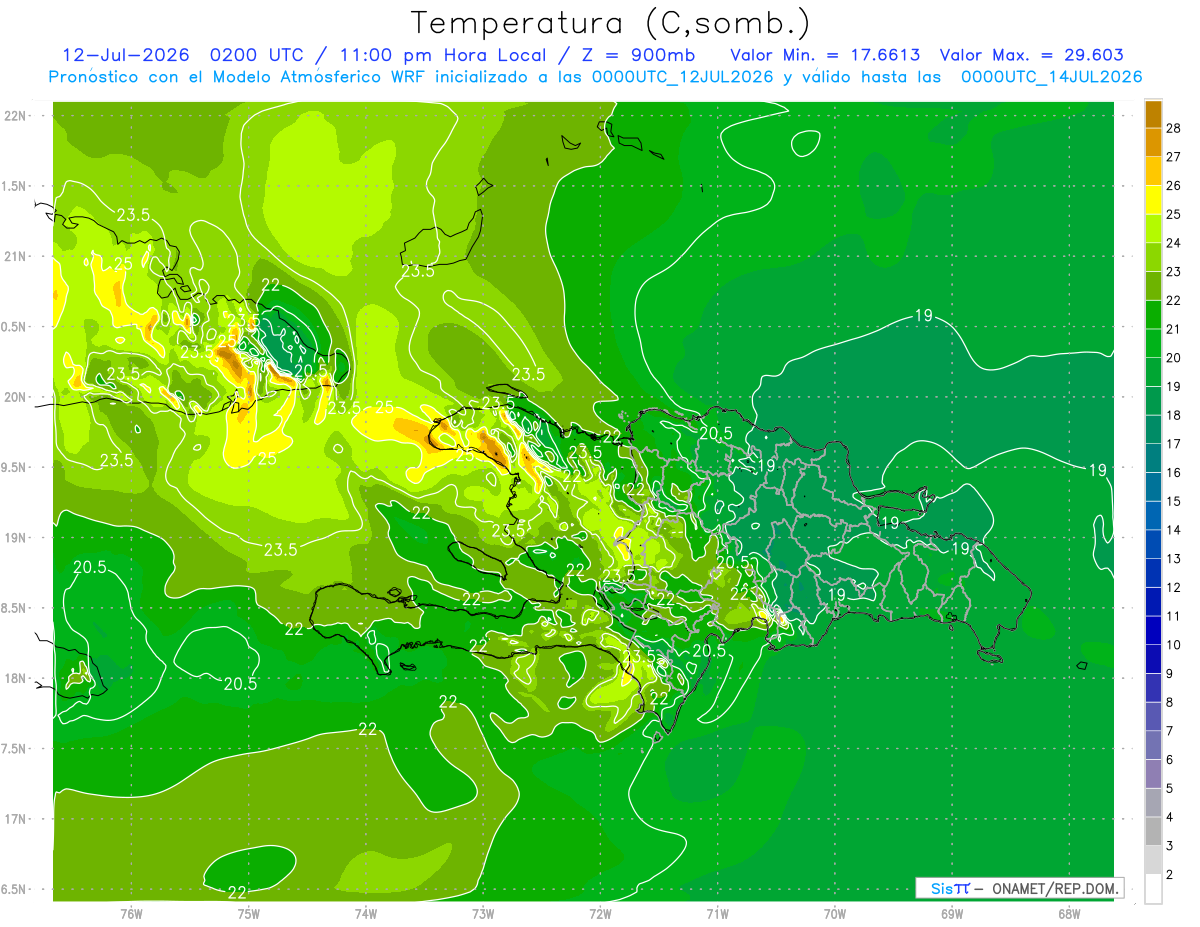The width and height of the screenshot is (1200, 927).
Task: Click the '75W' longitude axis label
Action: pyautogui.click(x=248, y=913)
